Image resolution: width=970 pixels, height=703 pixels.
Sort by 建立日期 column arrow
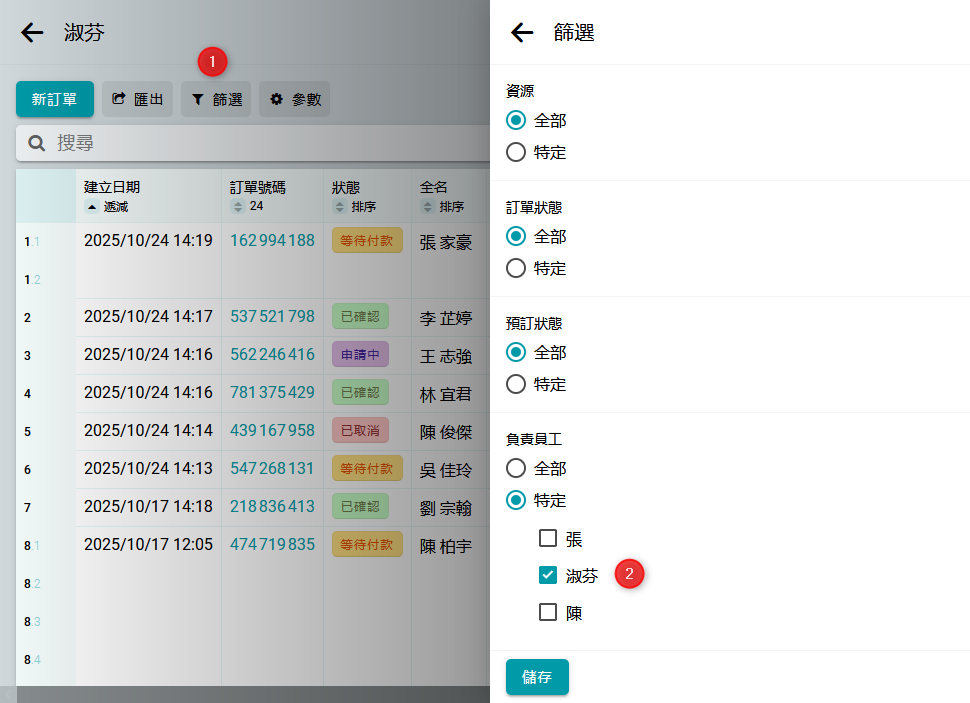coord(91,207)
